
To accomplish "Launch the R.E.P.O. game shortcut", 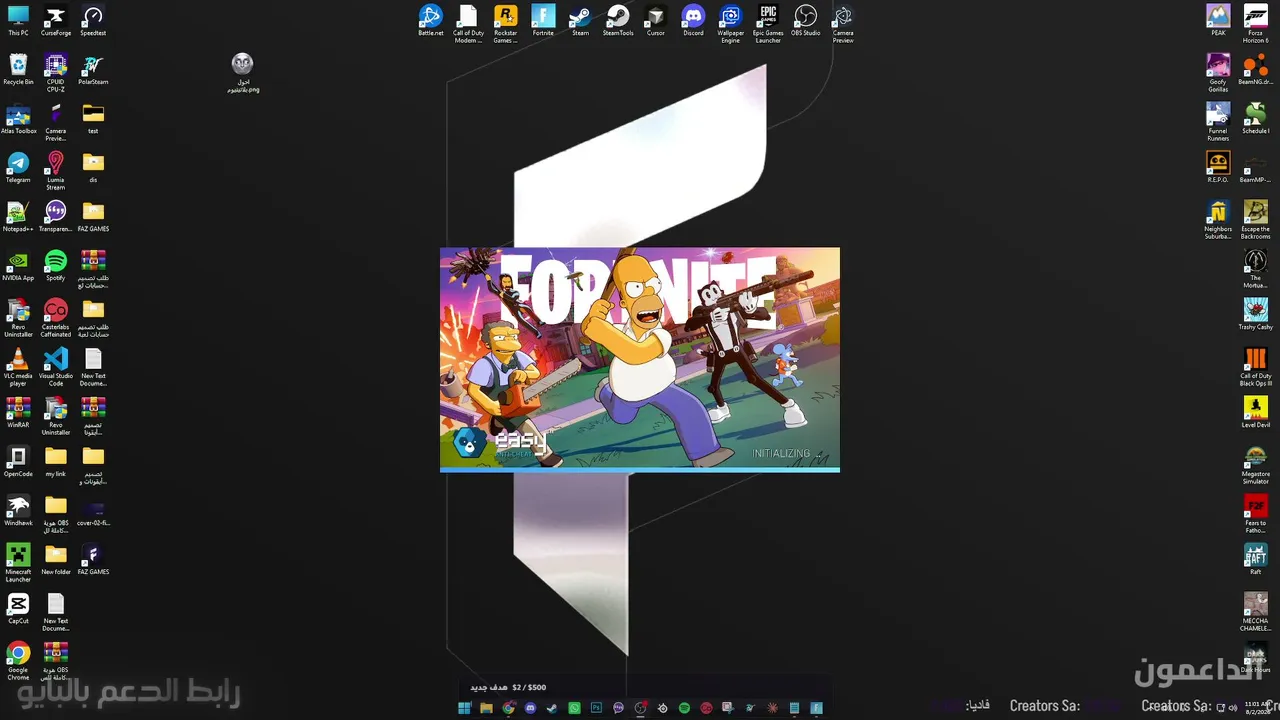I will [x=1218, y=168].
